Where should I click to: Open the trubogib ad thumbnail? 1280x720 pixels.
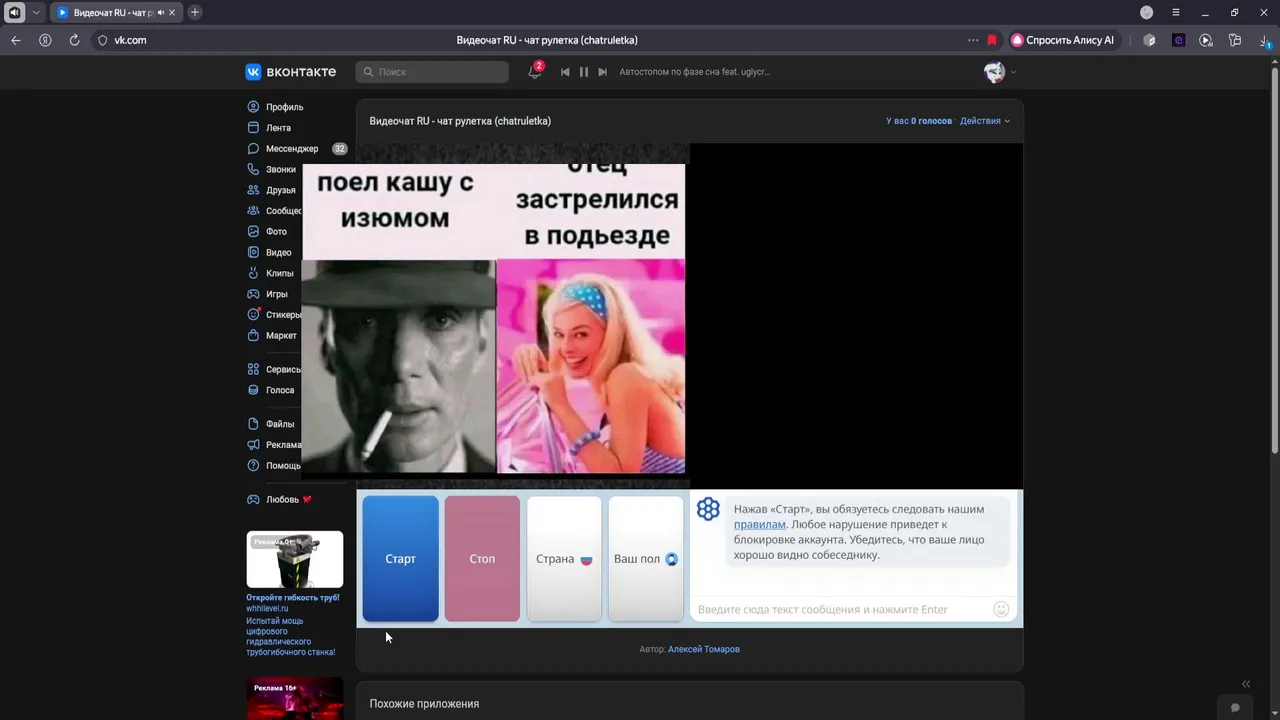(295, 560)
